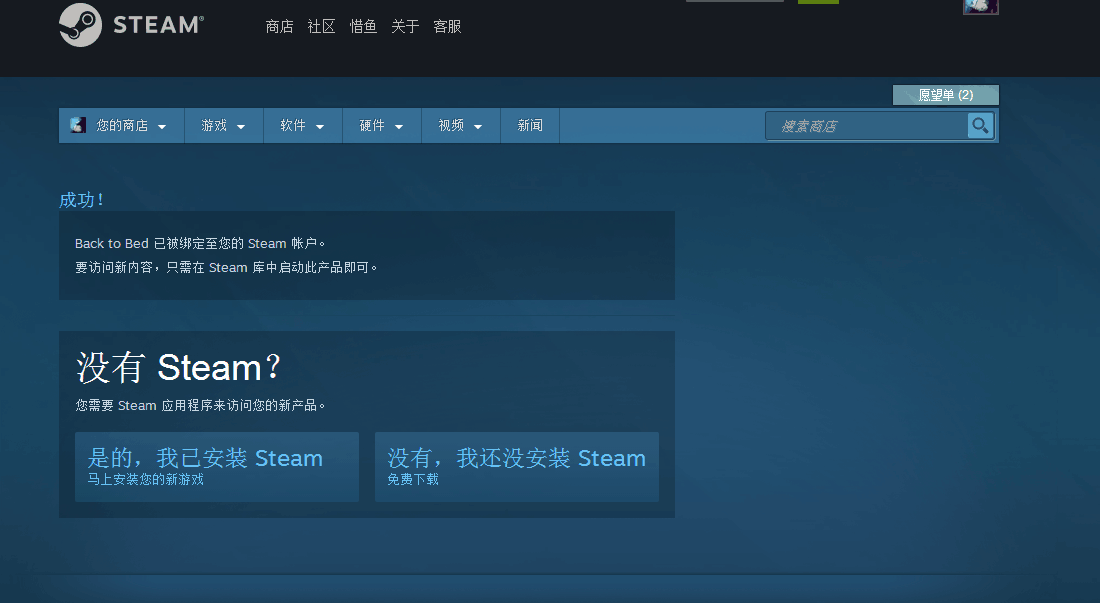Screen dimensions: 1100x603
Task: Click the magnifier search button
Action: [980, 126]
